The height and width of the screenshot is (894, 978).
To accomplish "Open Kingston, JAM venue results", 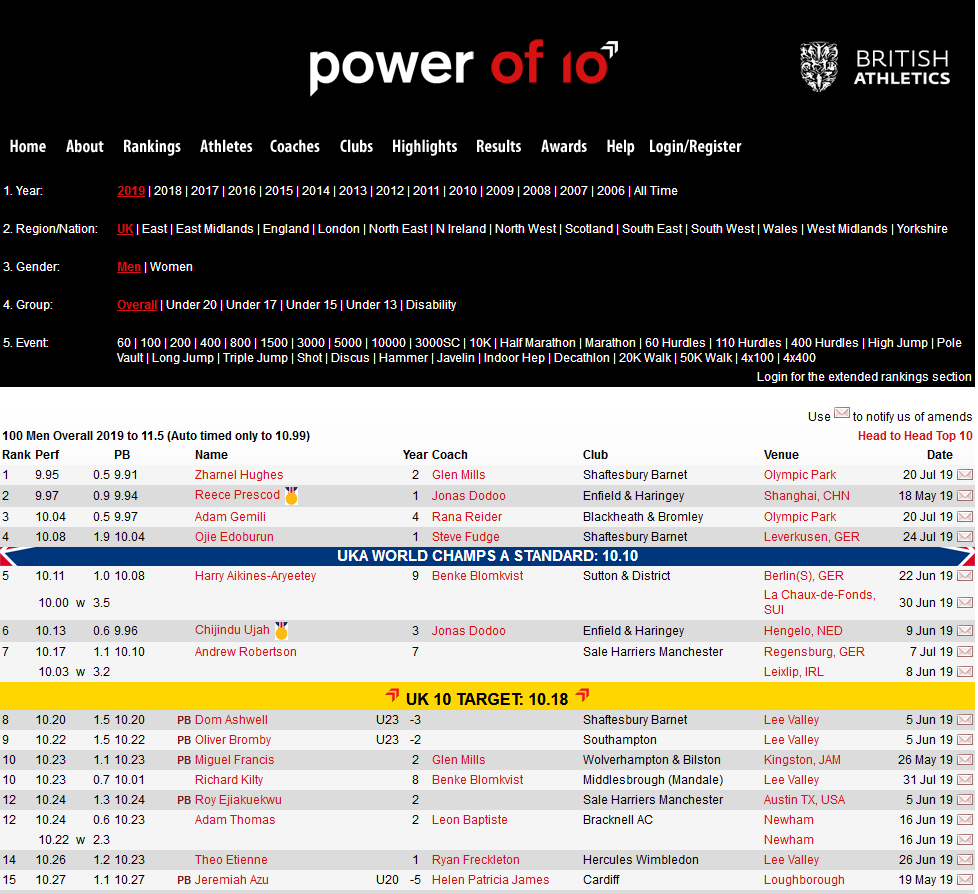I will coord(802,760).
